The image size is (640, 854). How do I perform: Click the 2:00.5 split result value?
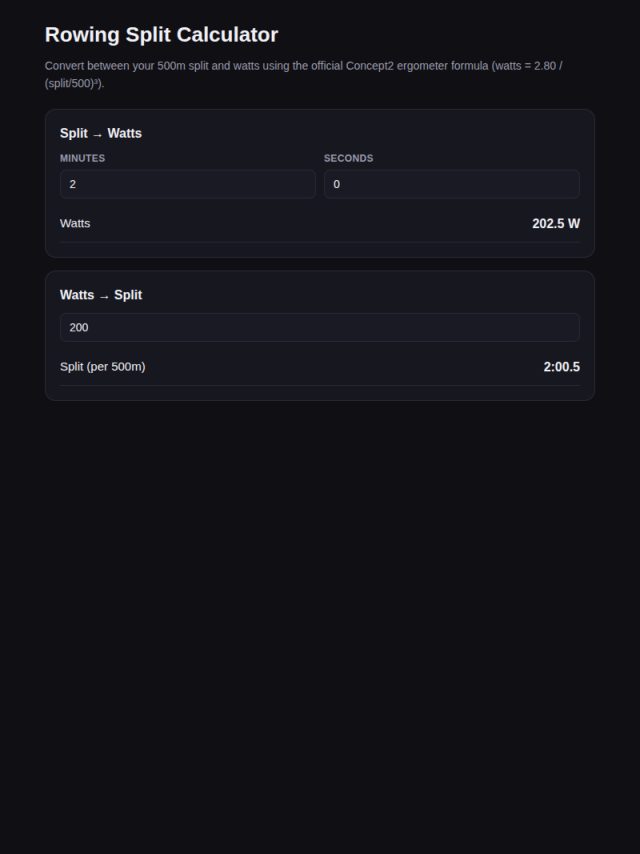click(562, 367)
